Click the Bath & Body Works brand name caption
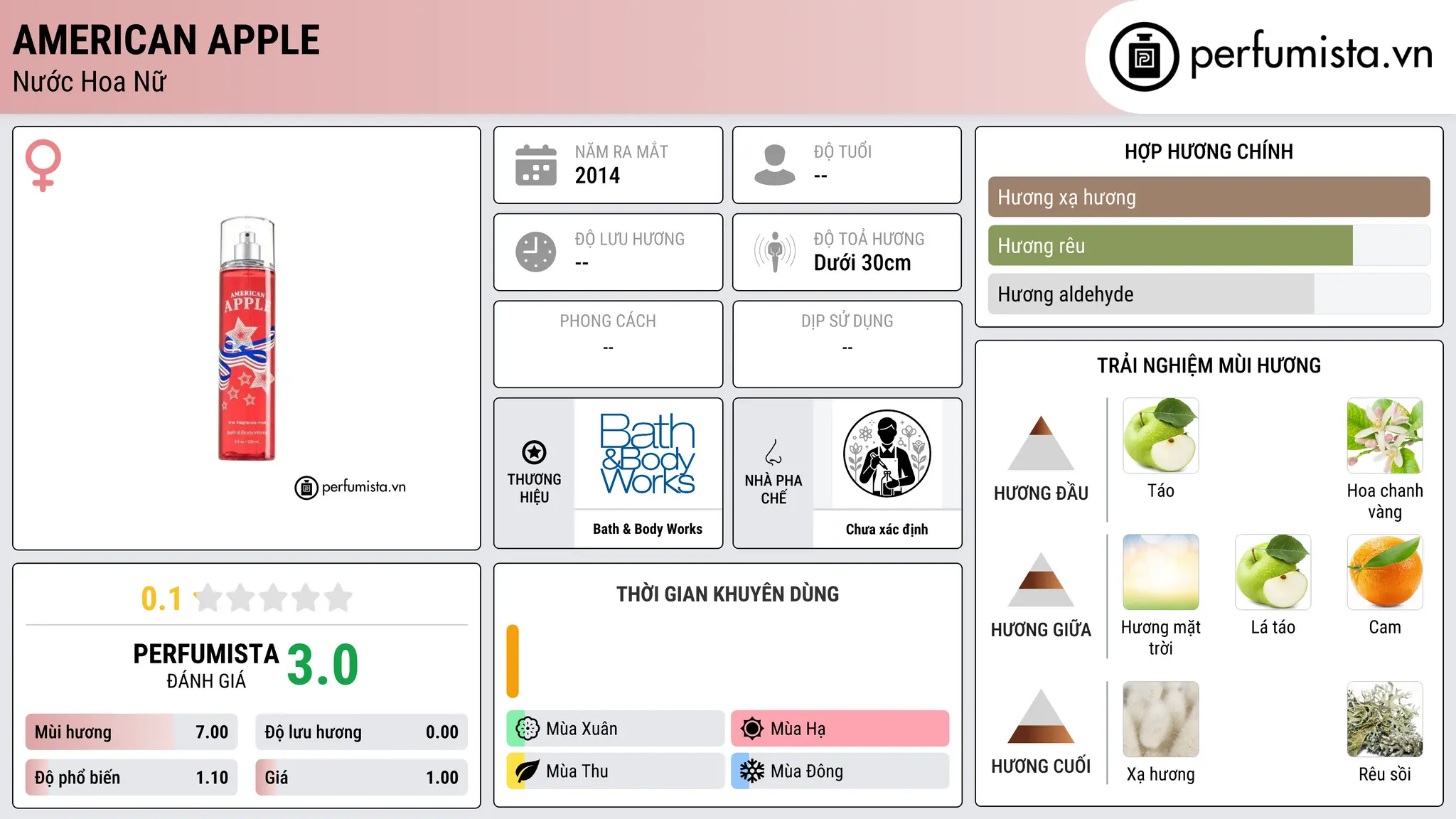 pyautogui.click(x=648, y=529)
